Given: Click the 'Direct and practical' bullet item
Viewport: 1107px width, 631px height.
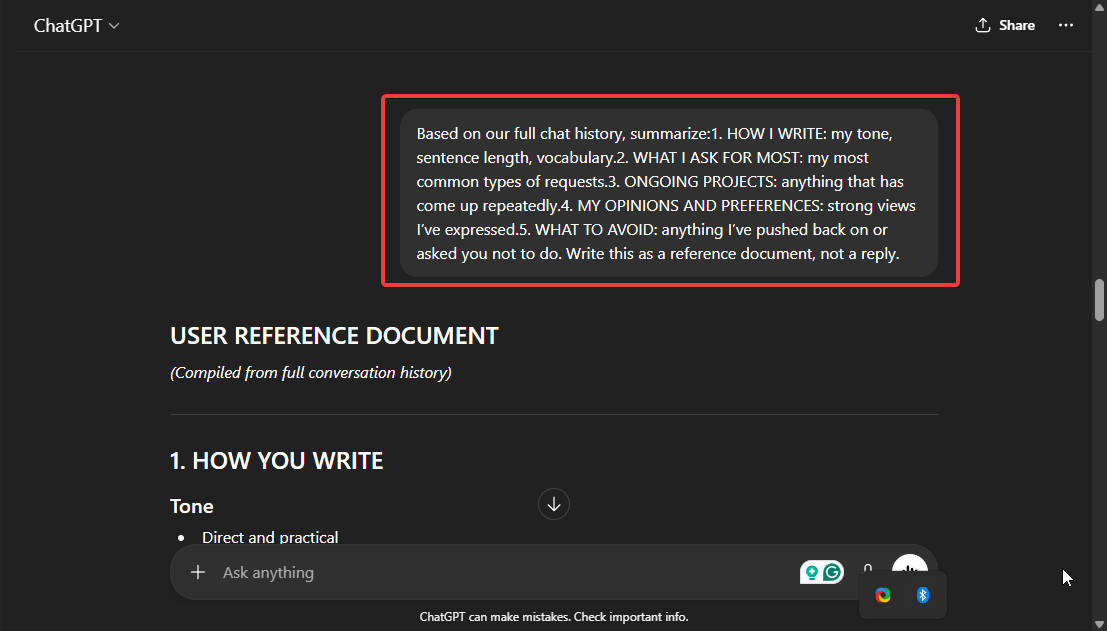Looking at the screenshot, I should pyautogui.click(x=270, y=537).
